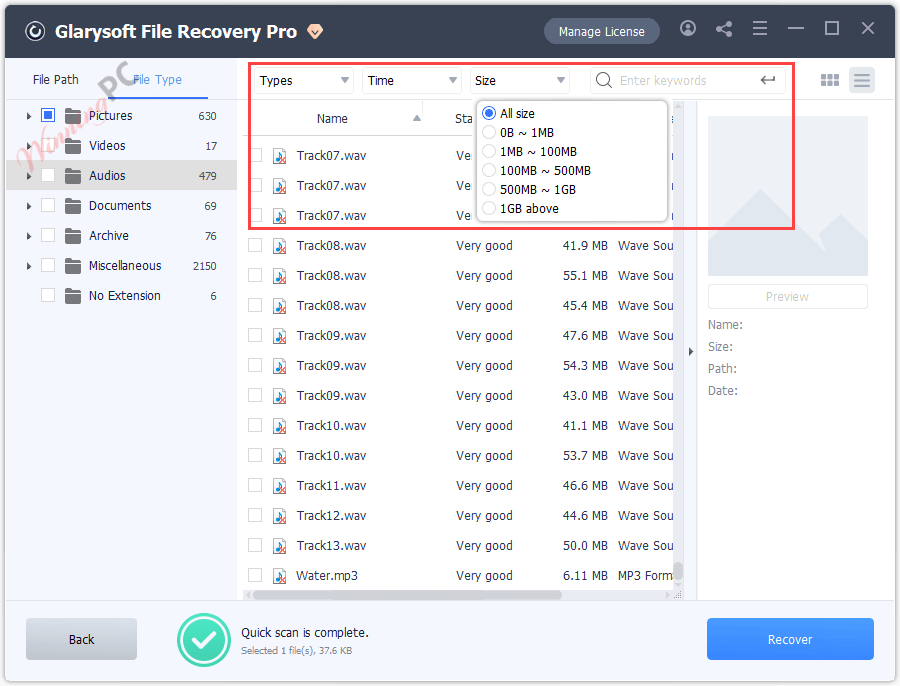This screenshot has width=900, height=686.
Task: Click the premium heart badge icon
Action: 315,32
